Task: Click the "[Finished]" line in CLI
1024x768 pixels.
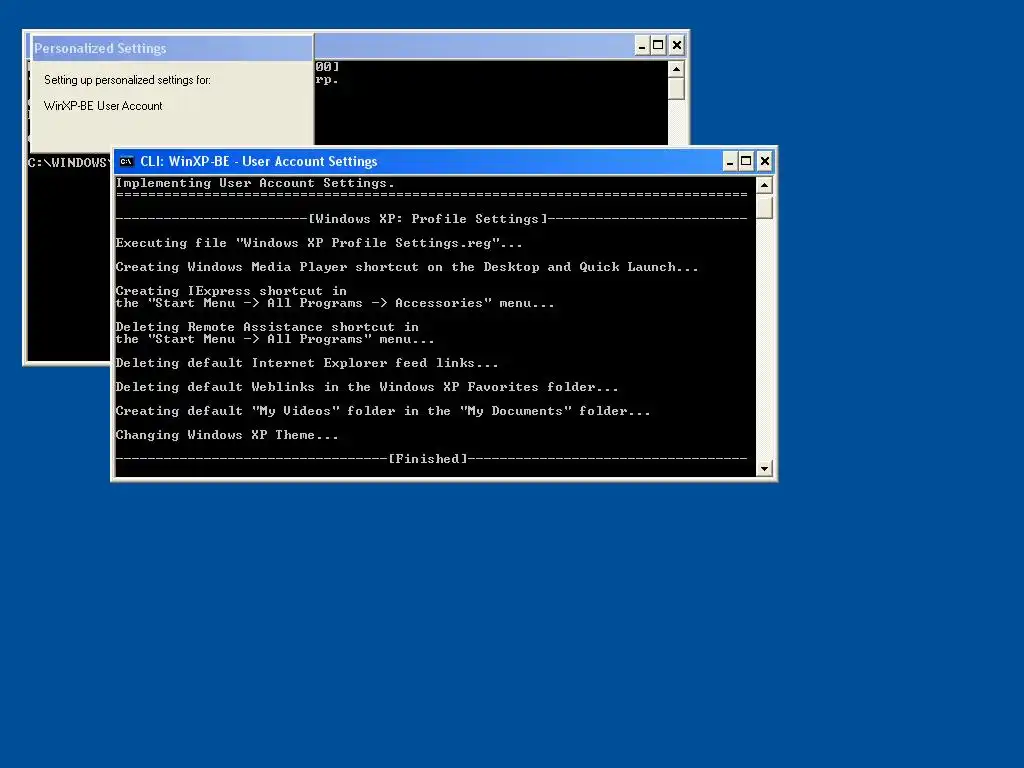Action: point(431,459)
